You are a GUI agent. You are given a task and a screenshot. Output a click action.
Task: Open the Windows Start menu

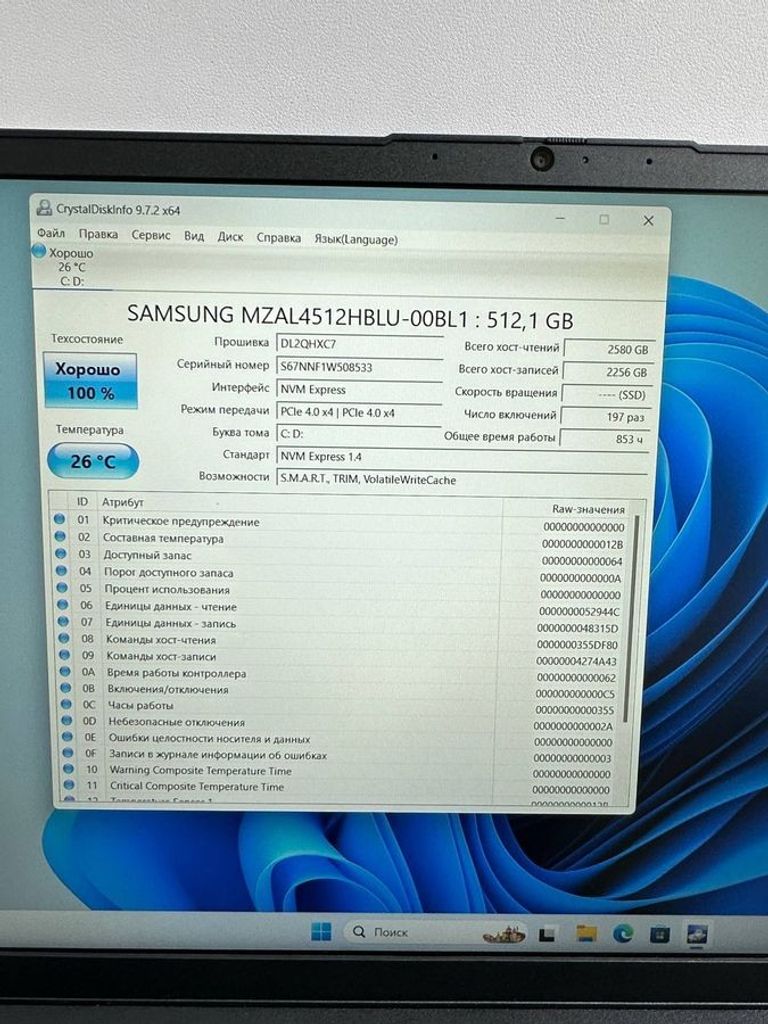click(321, 931)
